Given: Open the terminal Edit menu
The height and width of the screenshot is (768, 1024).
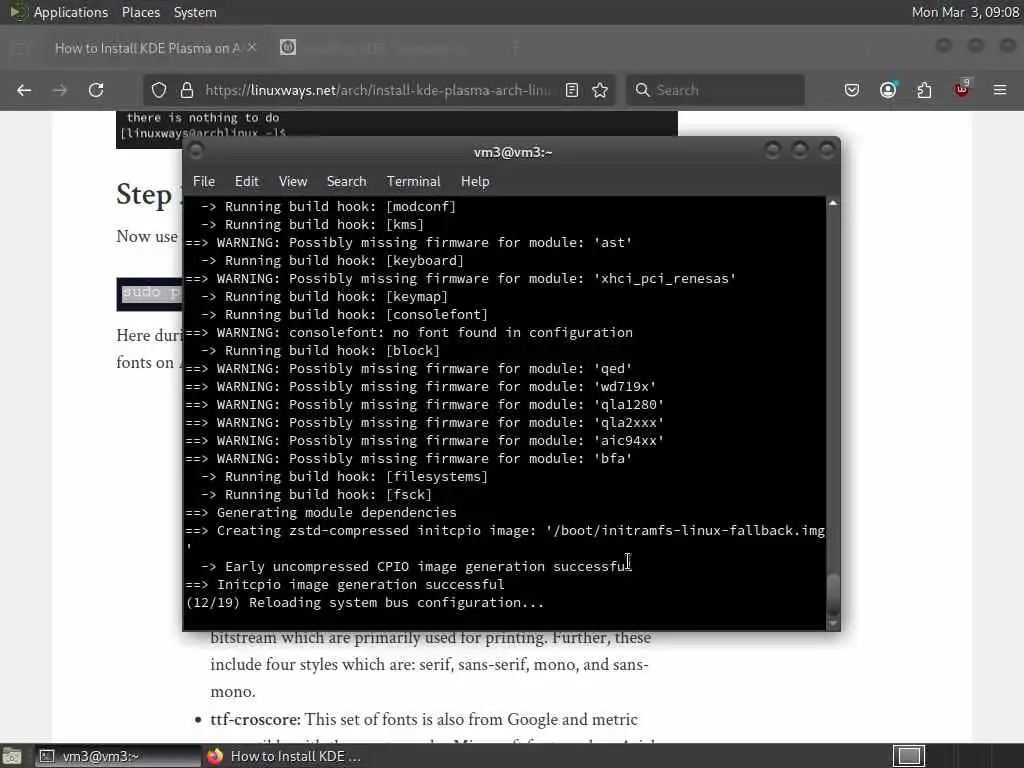Looking at the screenshot, I should (x=247, y=182).
